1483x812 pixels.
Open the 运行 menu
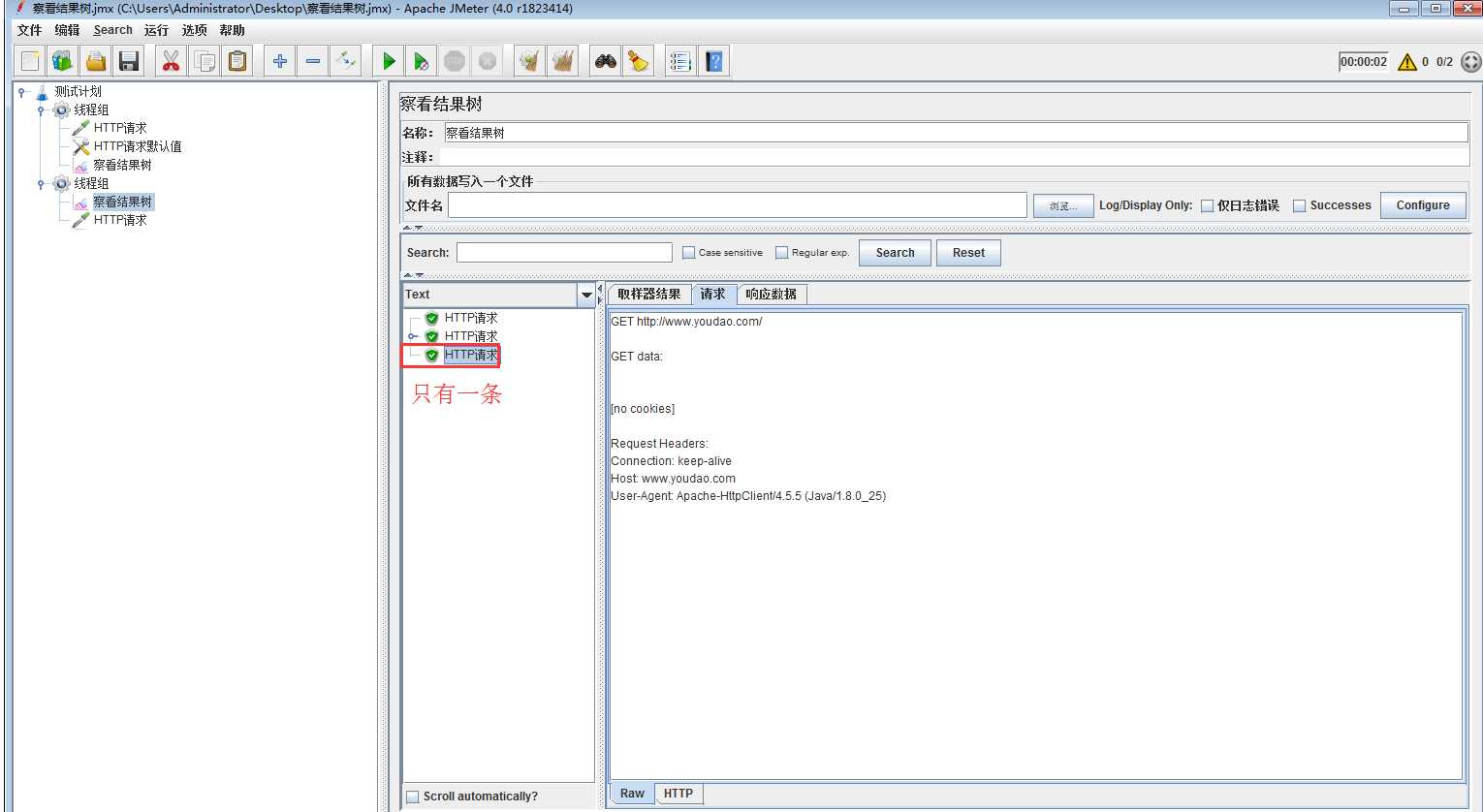tap(156, 30)
